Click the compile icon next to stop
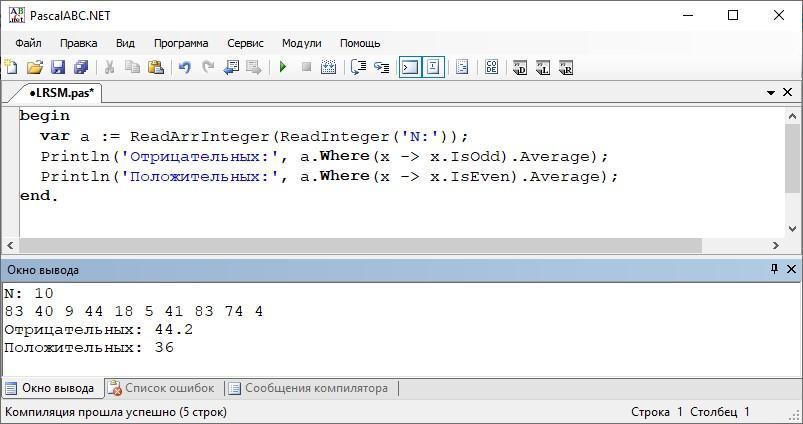The height and width of the screenshot is (424, 803). pyautogui.click(x=328, y=67)
